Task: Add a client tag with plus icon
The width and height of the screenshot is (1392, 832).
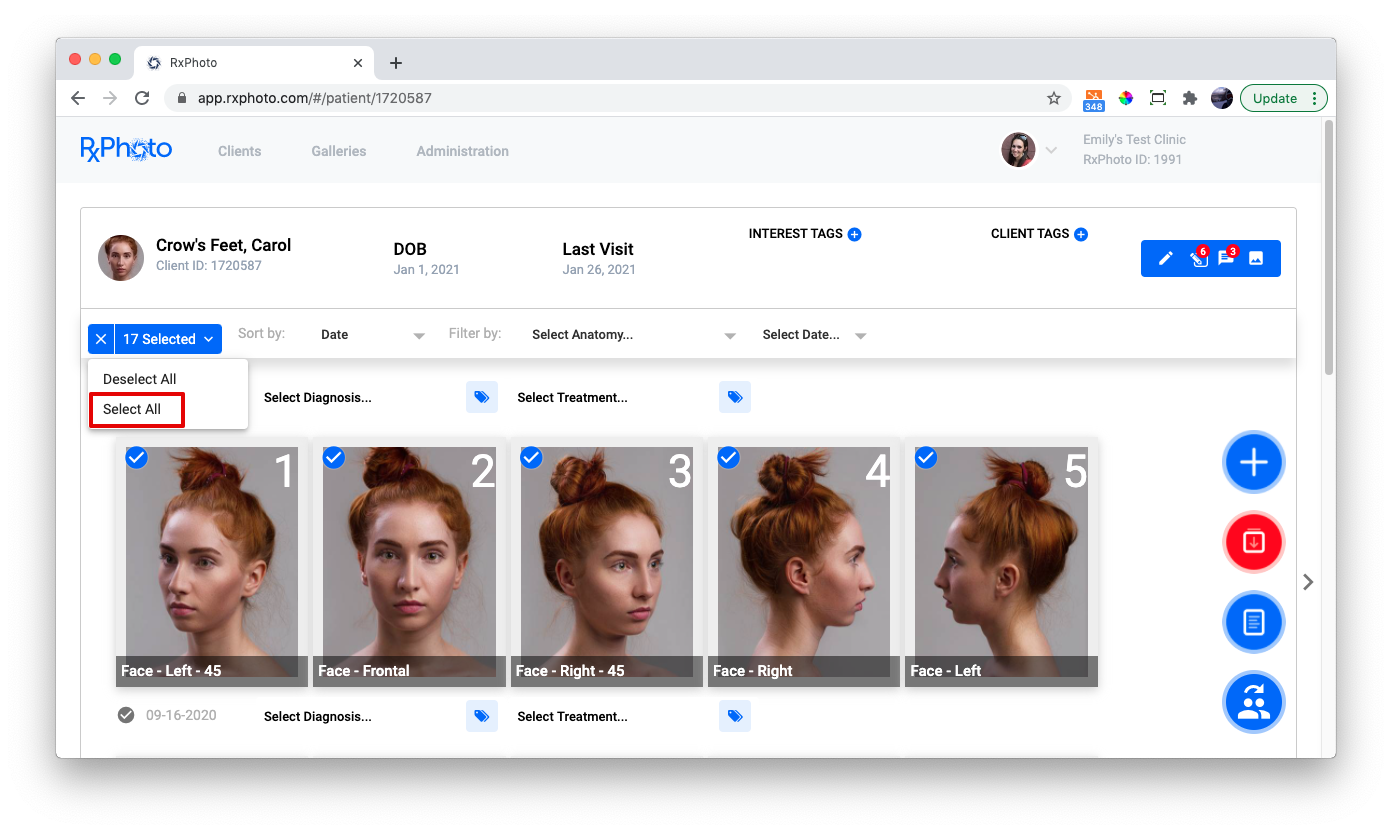Action: (1080, 234)
